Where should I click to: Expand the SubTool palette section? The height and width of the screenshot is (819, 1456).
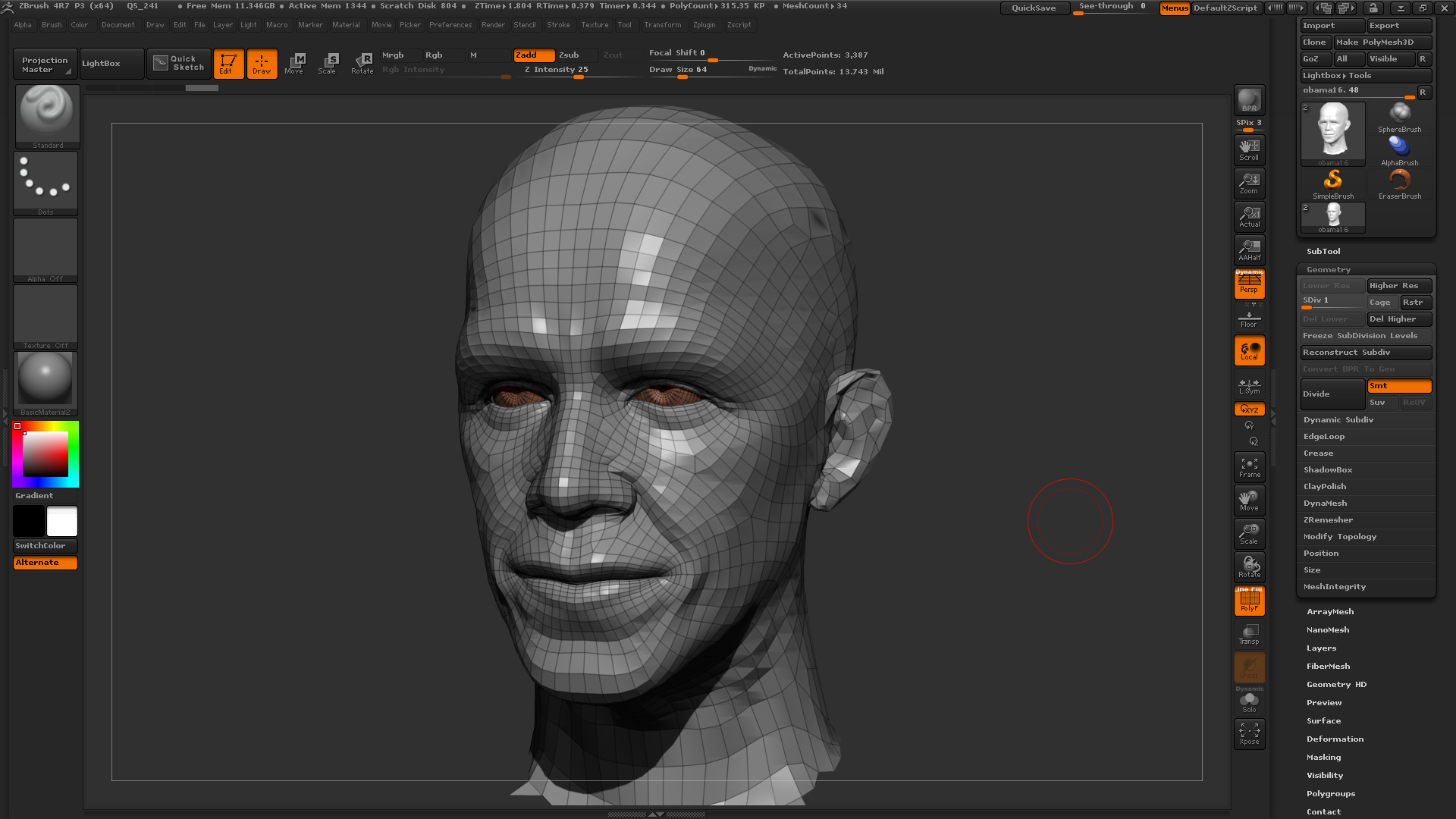pos(1323,252)
